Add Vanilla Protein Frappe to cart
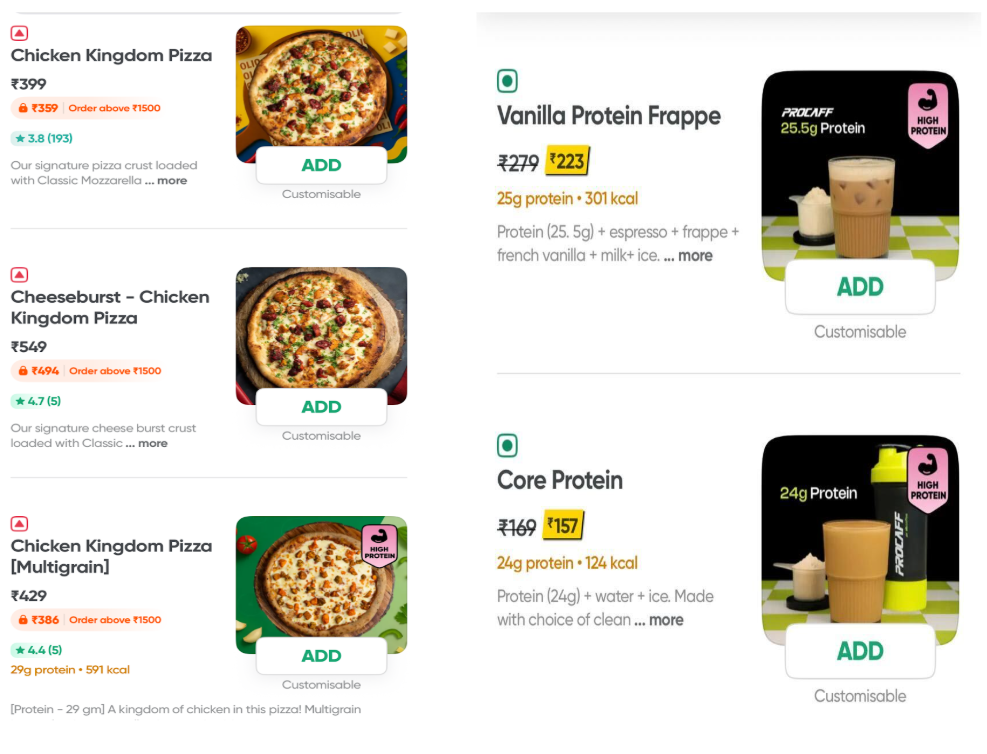The height and width of the screenshot is (754, 987). pos(860,287)
